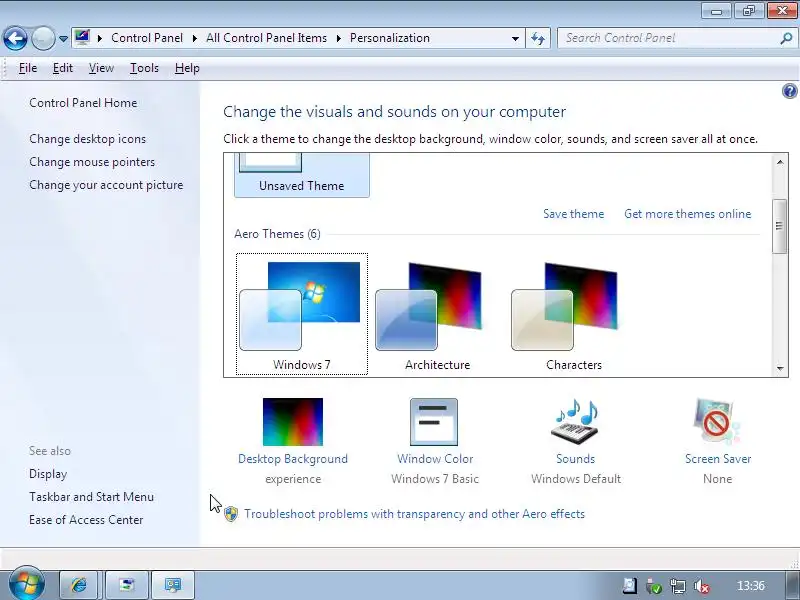Click All Control Panel Items breadcrumb
Image resolution: width=800 pixels, height=600 pixels.
[x=266, y=38]
